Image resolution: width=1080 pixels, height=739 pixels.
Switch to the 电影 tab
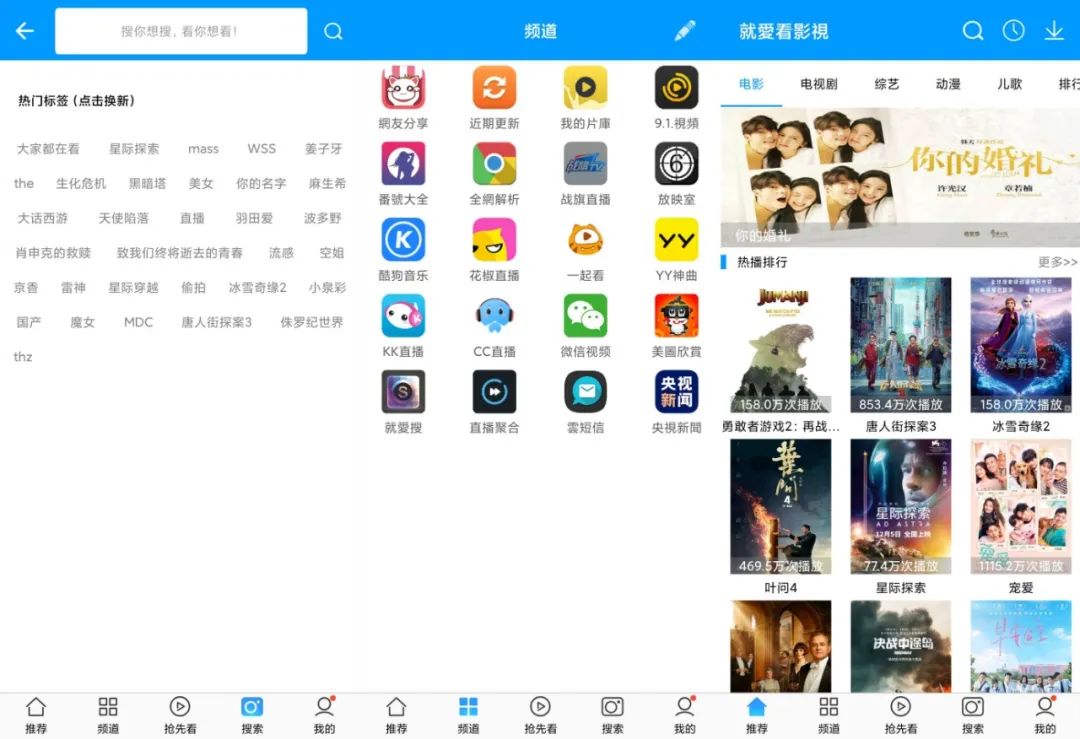coord(751,84)
